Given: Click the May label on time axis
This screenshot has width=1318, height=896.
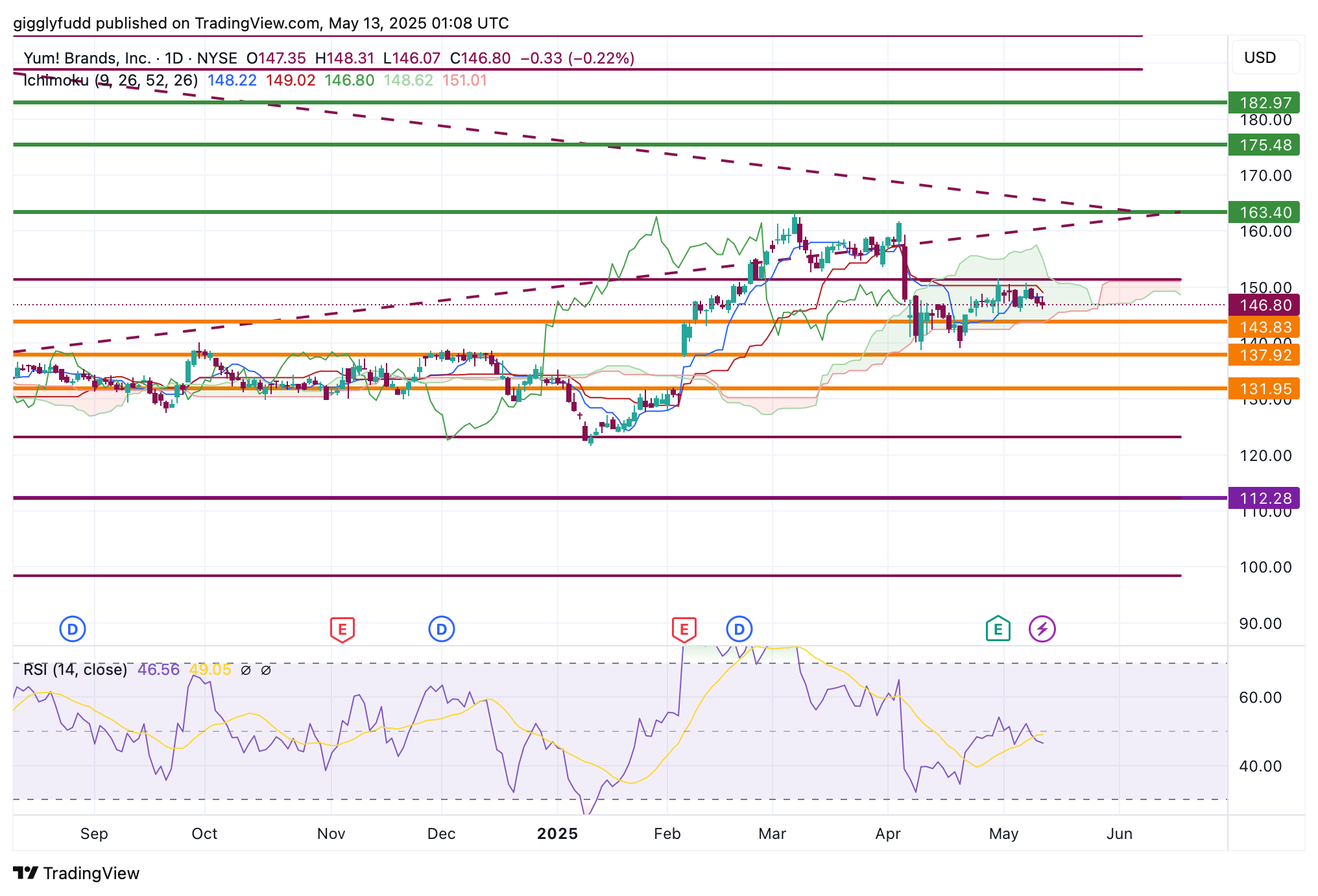Looking at the screenshot, I should click(1003, 834).
